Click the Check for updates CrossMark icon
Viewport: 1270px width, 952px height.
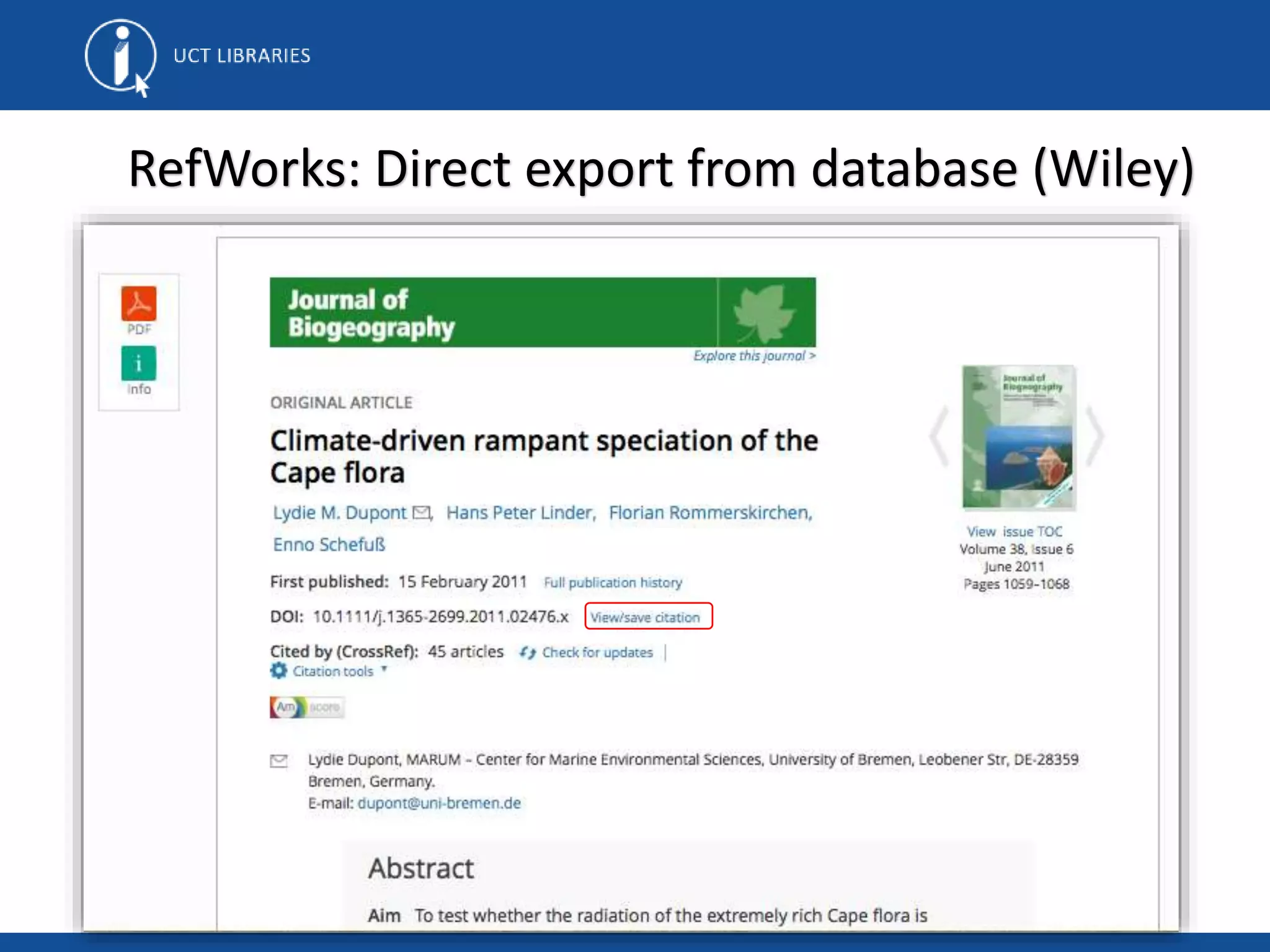528,653
